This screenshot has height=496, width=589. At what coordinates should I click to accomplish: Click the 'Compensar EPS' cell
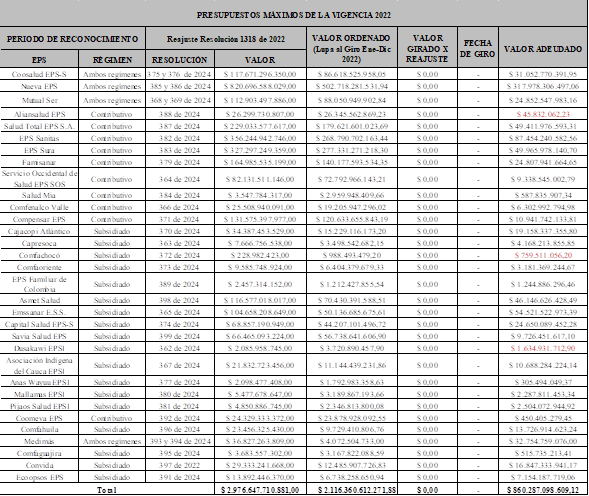[x=39, y=219]
